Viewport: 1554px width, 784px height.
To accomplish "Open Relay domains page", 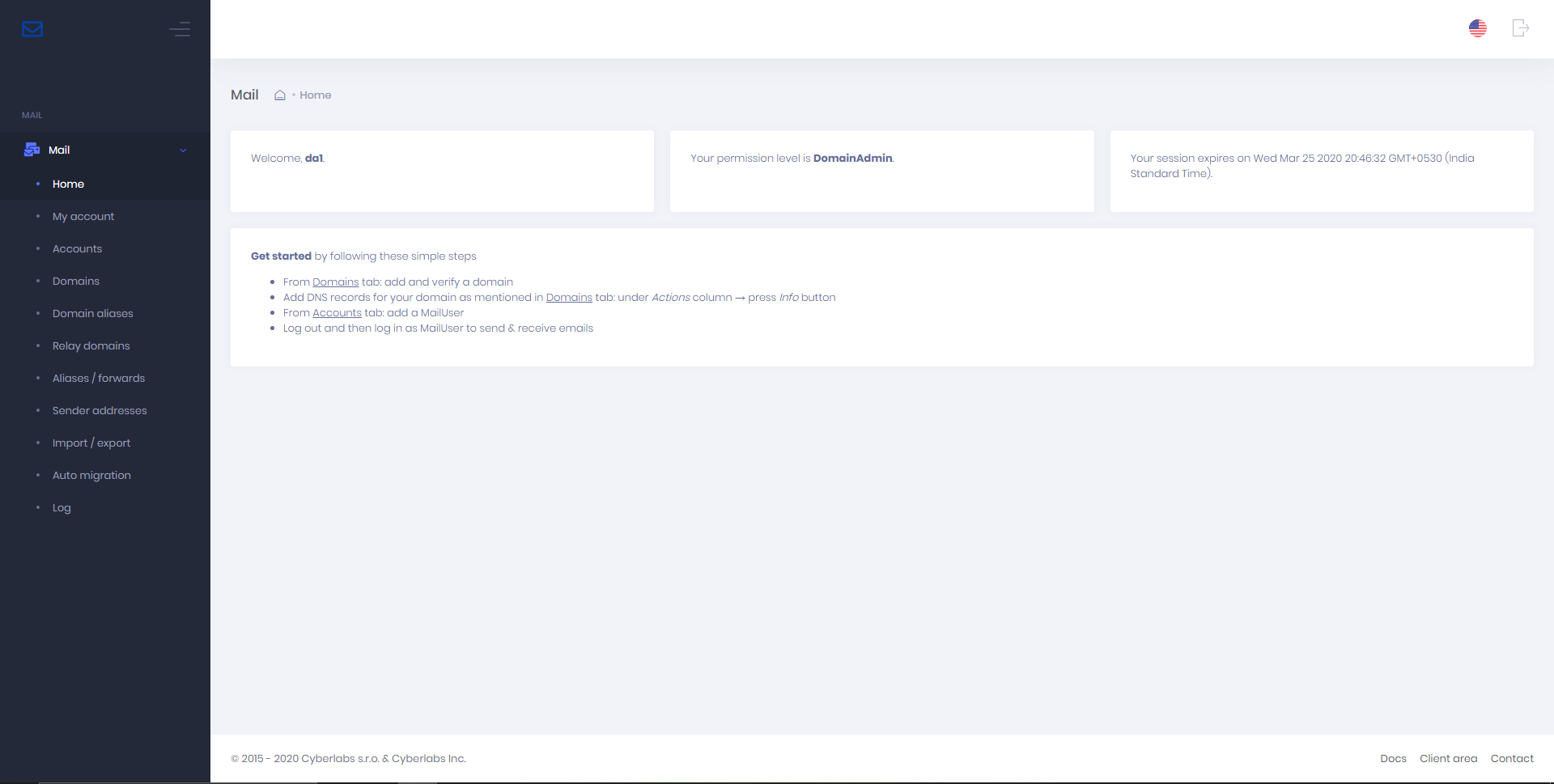I will click(91, 345).
